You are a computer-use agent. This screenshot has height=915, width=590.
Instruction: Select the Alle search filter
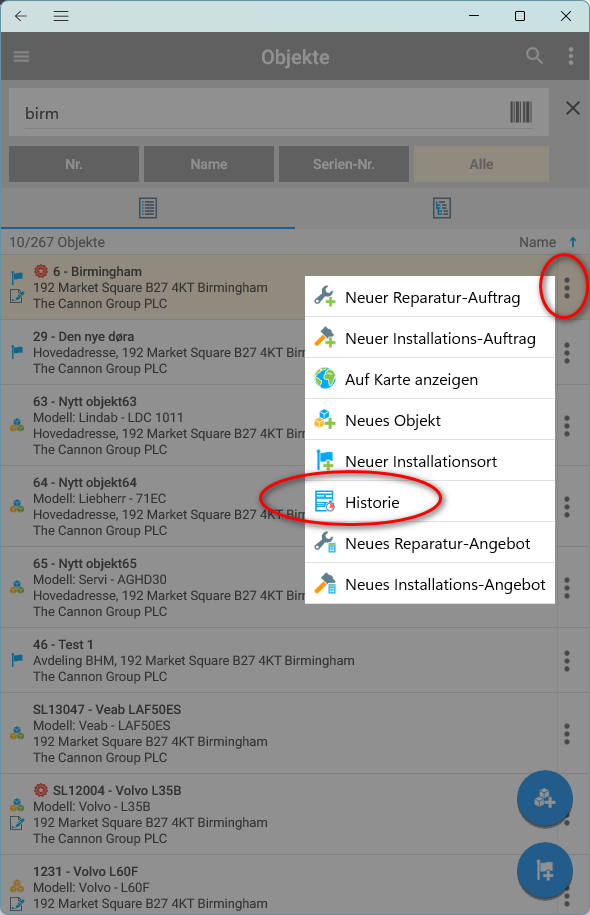[x=481, y=164]
